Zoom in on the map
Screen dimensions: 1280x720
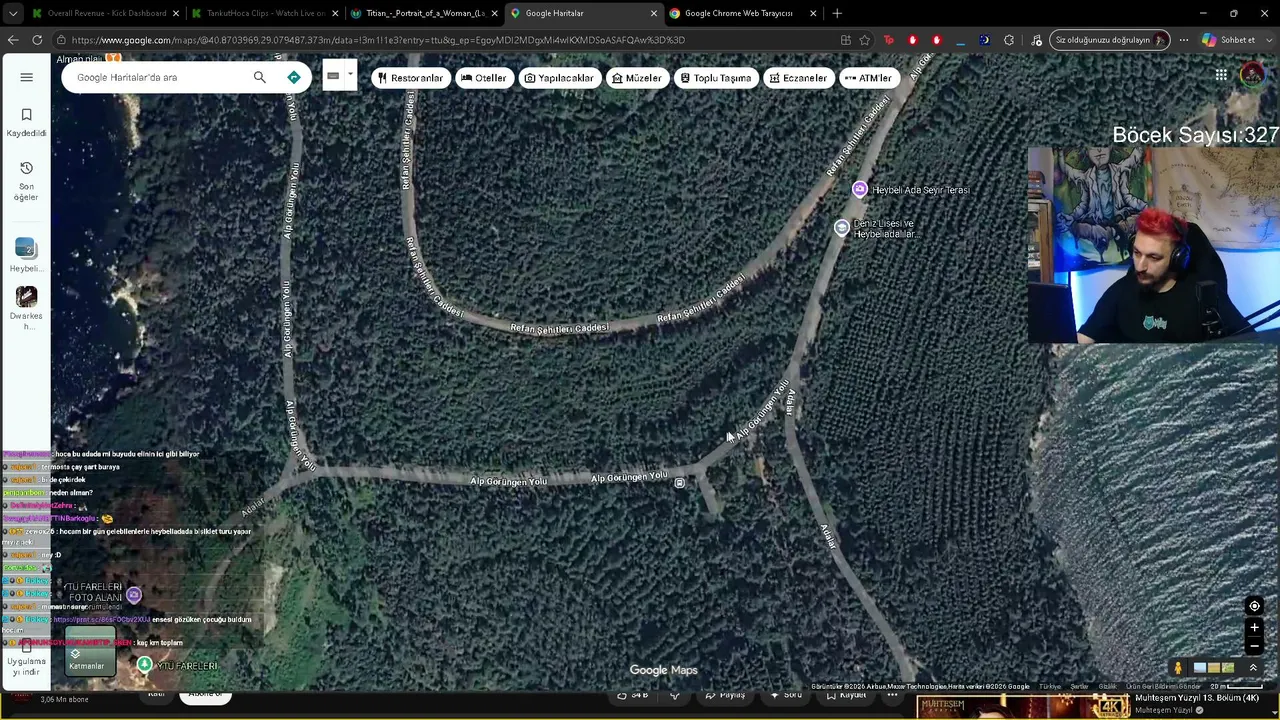tap(1254, 628)
